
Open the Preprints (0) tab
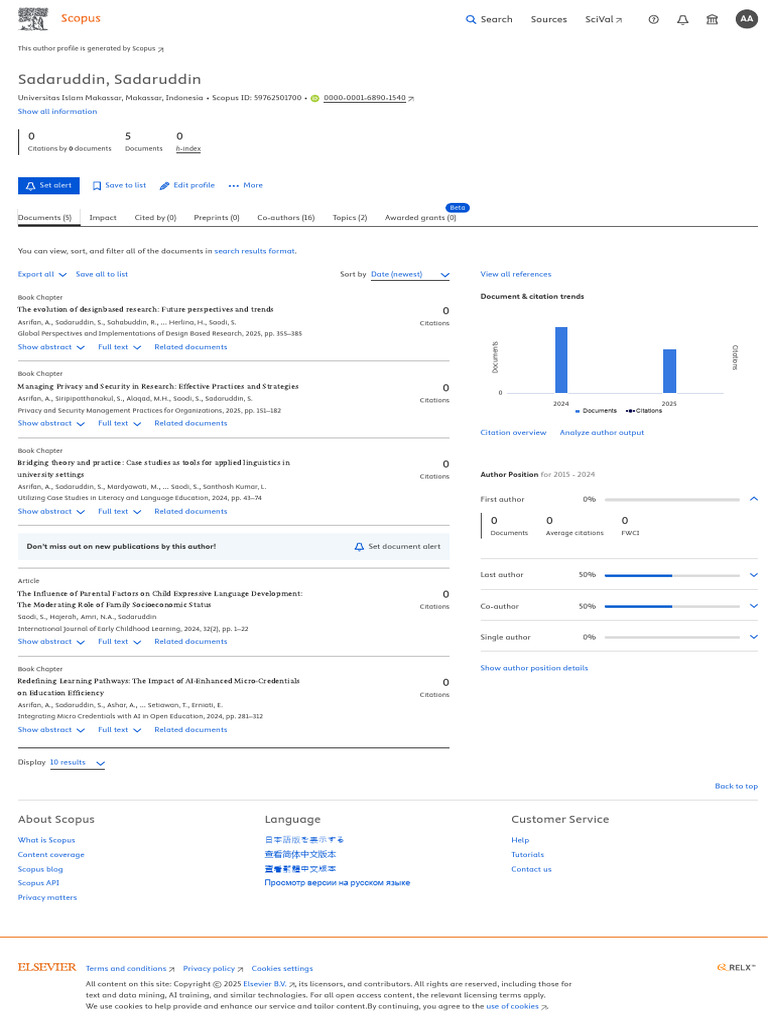point(217,218)
